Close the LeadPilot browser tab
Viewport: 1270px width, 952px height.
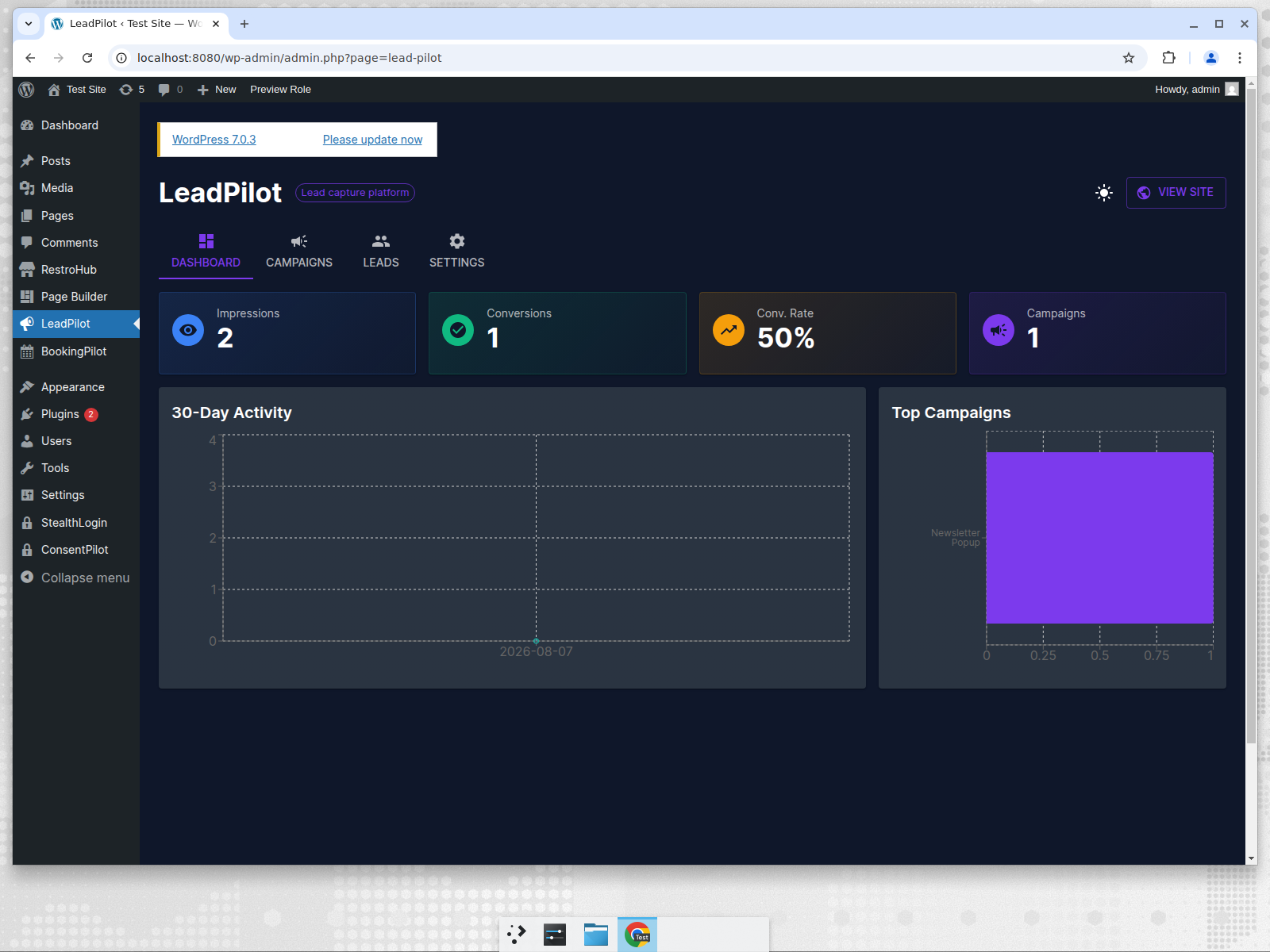coord(216,24)
